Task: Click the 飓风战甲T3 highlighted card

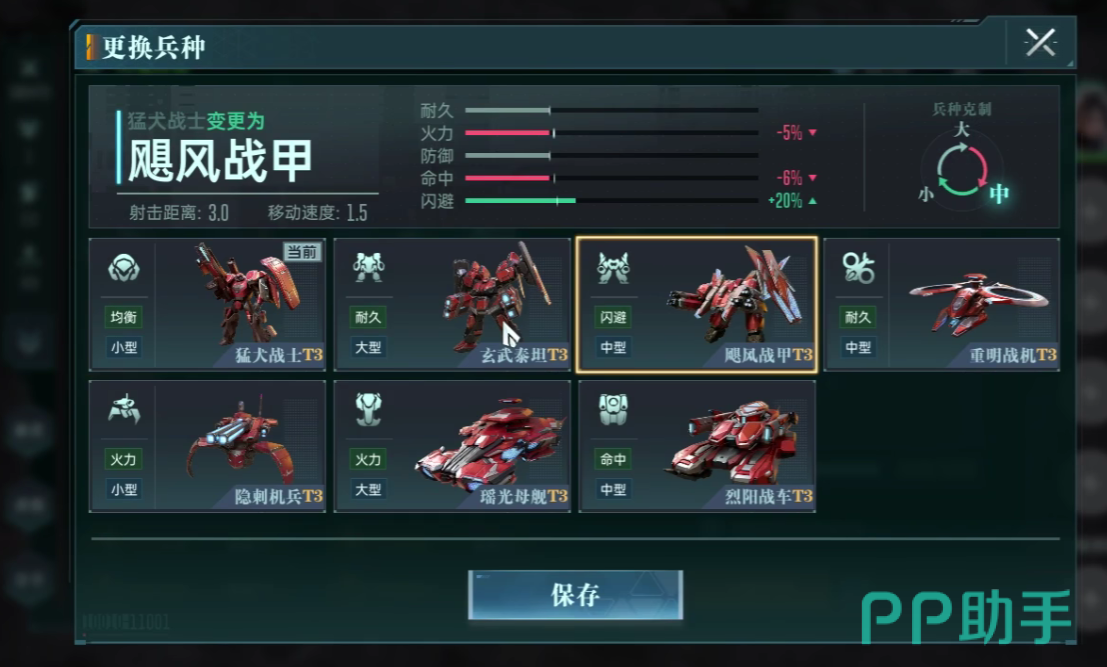Action: point(697,304)
